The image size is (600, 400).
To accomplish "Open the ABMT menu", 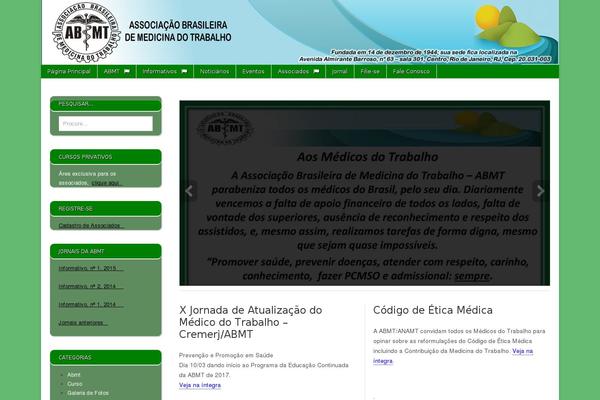I will (x=117, y=72).
